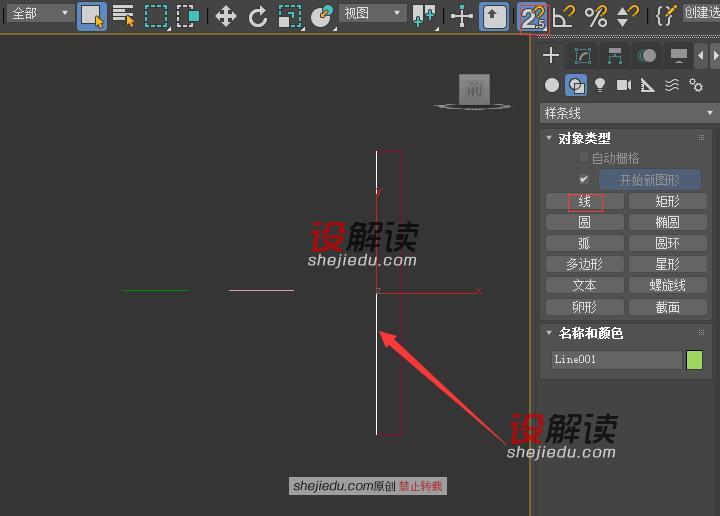Screen dimensions: 720x516
Task: Select Lights category icon
Action: [x=600, y=85]
